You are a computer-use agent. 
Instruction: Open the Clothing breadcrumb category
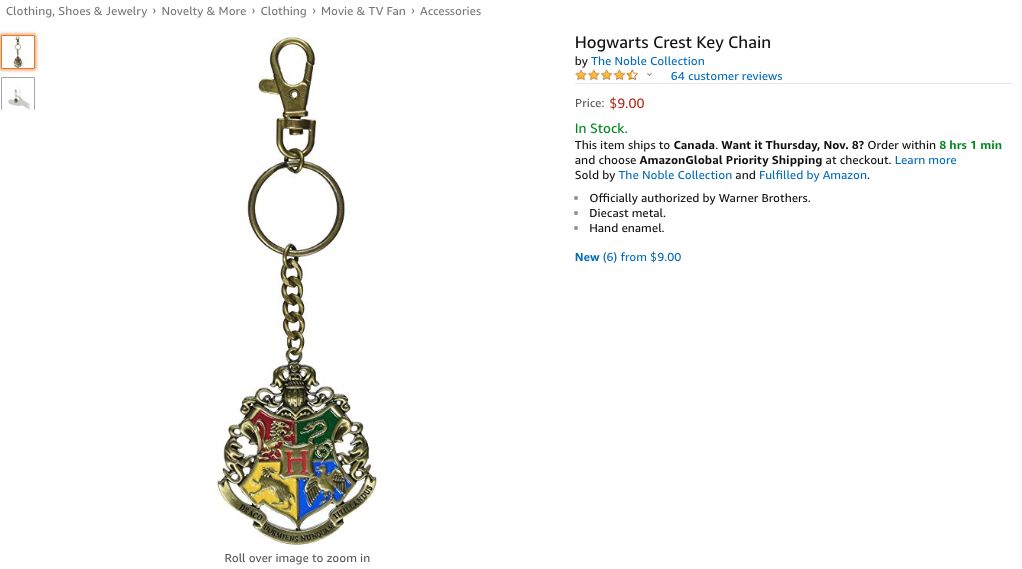point(283,11)
